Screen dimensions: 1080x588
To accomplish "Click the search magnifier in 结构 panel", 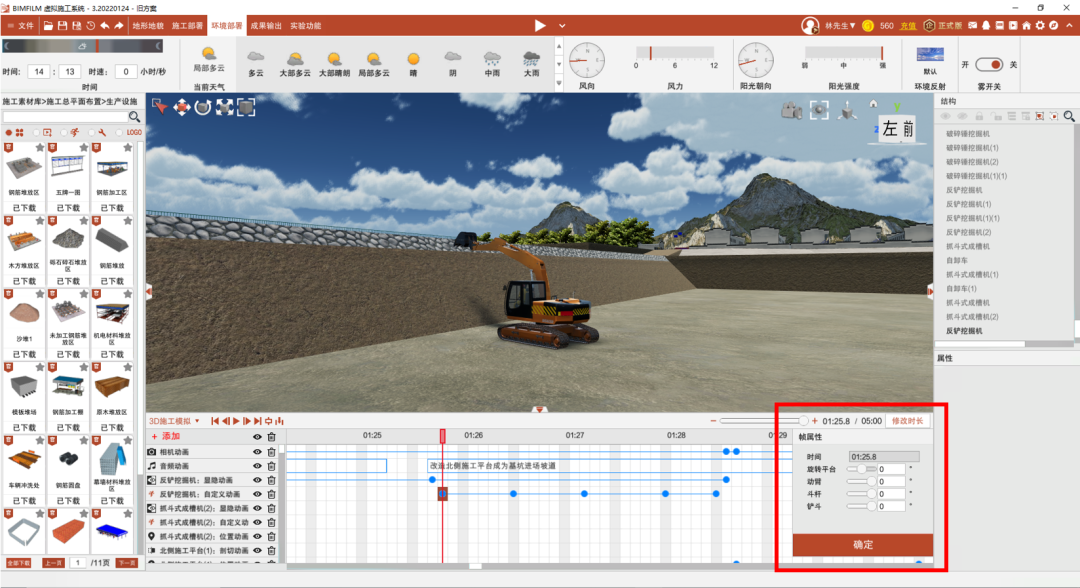I will 1069,116.
